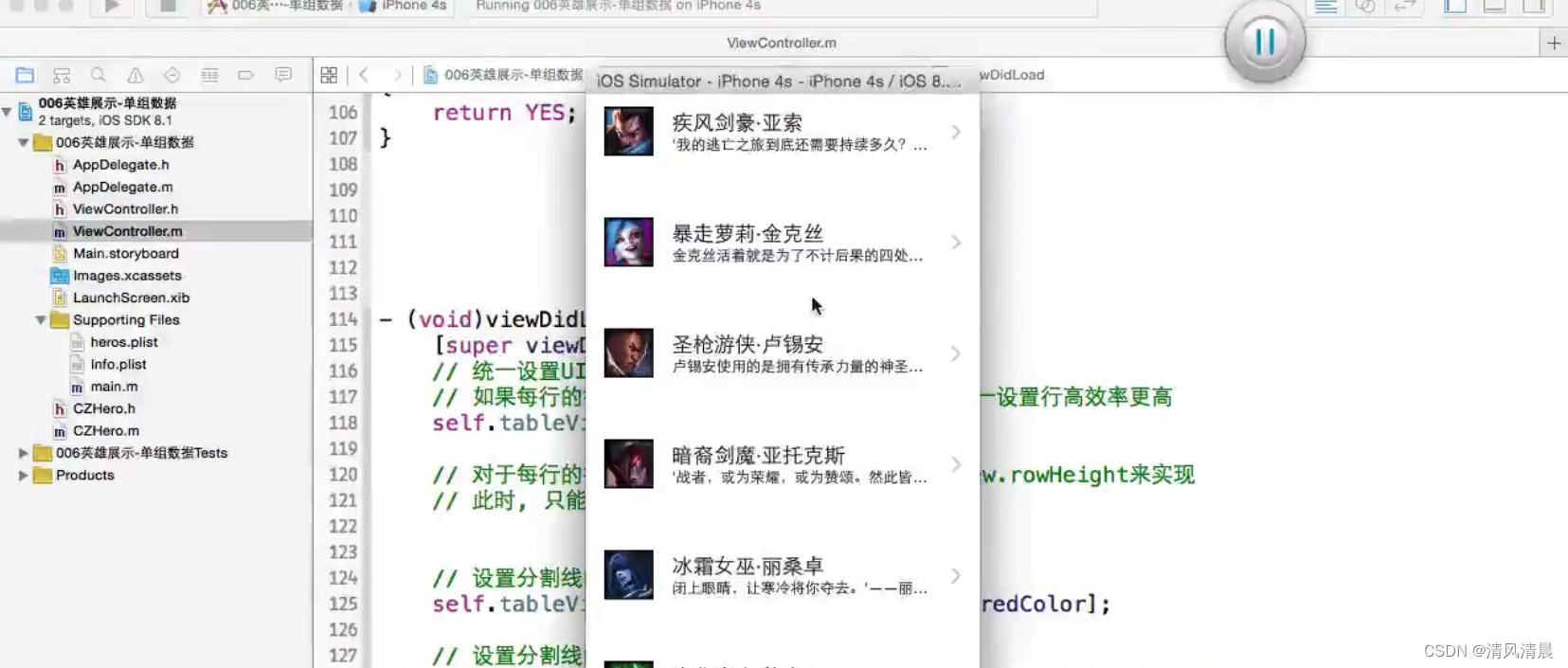Click the 亚索 hero thumbnail image

pos(629,132)
